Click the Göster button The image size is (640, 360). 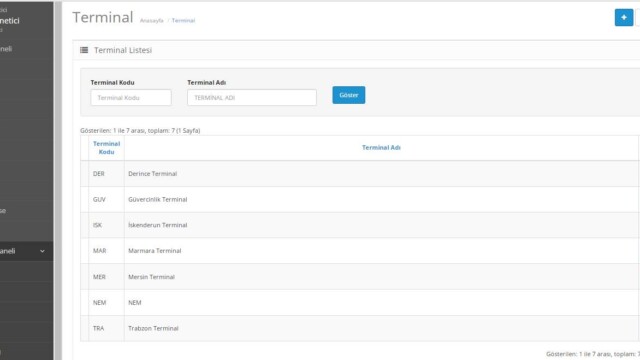click(349, 95)
